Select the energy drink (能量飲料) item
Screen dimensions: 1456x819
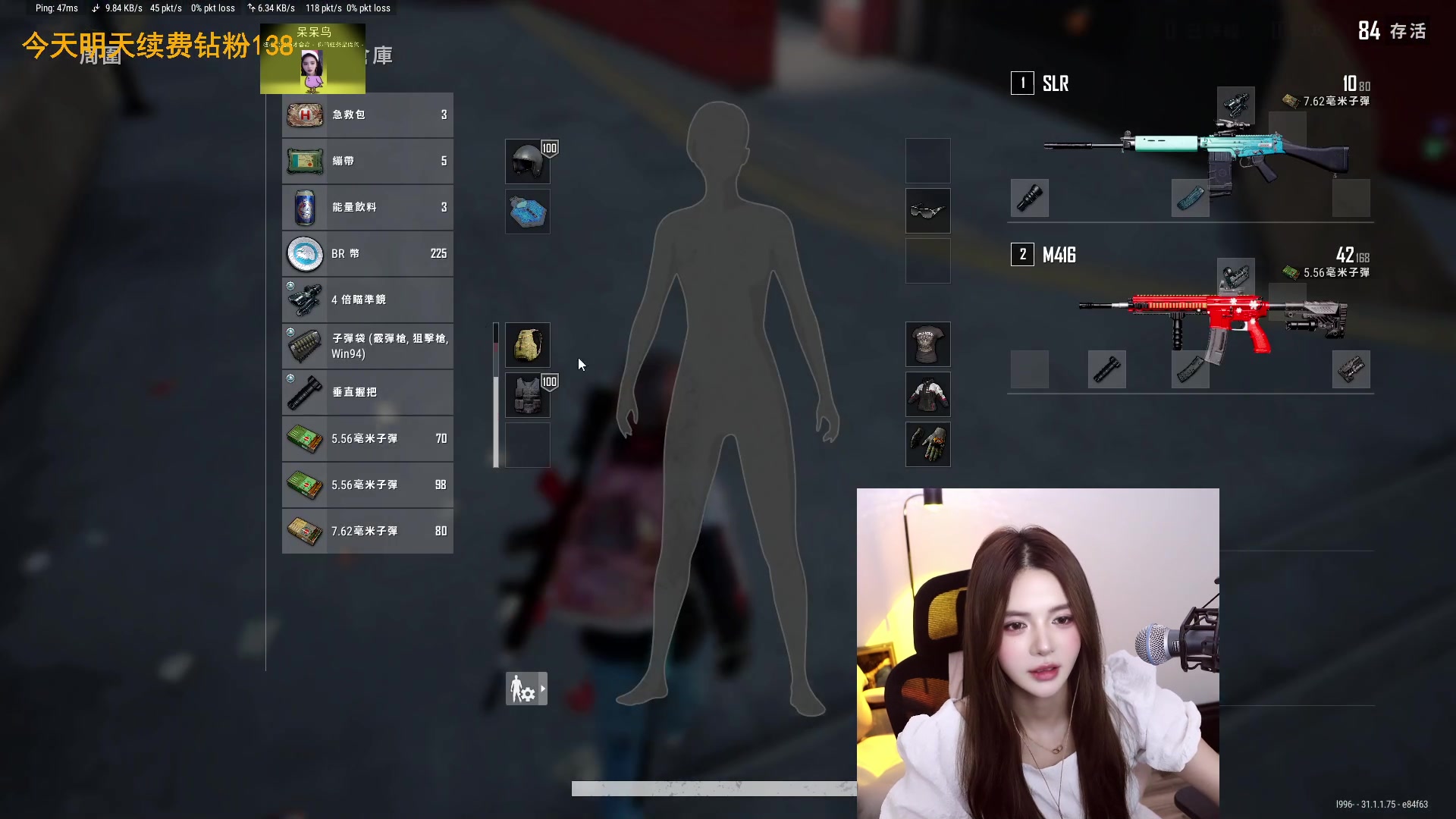(x=368, y=207)
